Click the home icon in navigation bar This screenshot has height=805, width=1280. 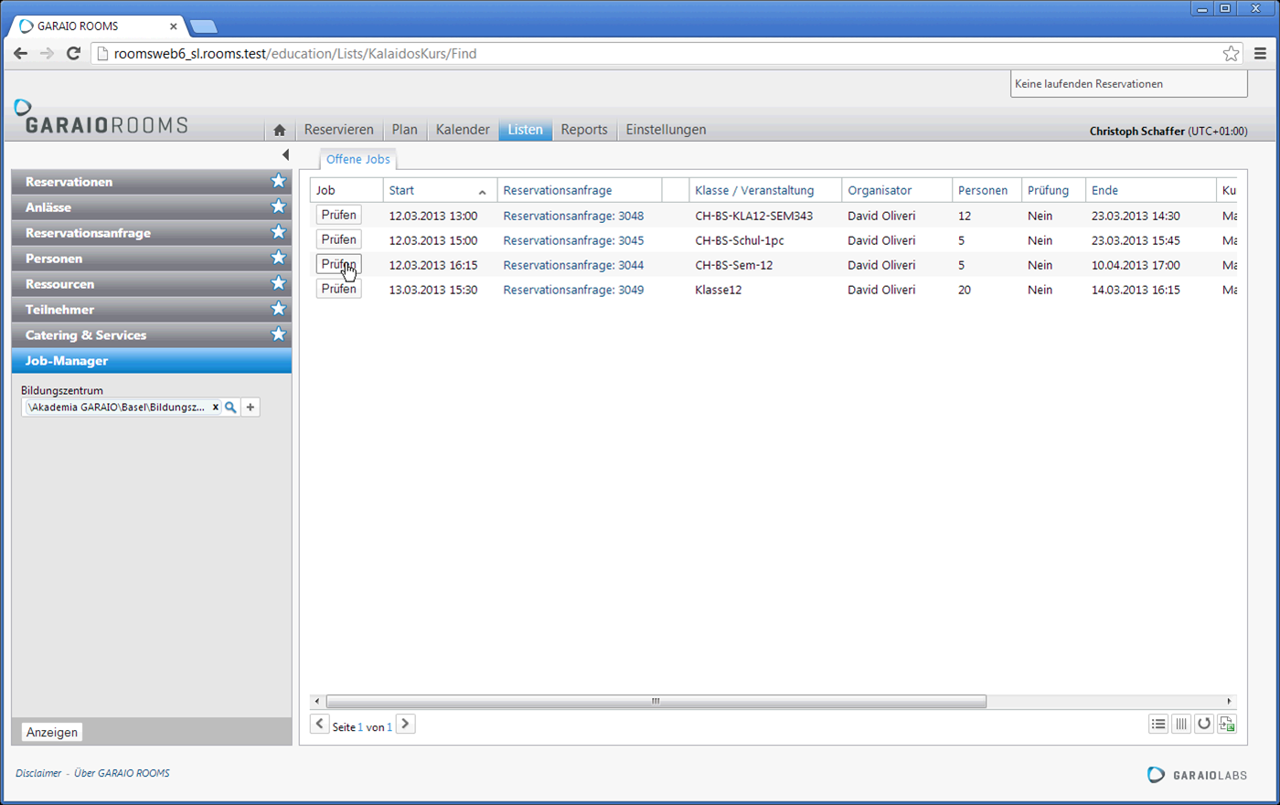coord(280,130)
